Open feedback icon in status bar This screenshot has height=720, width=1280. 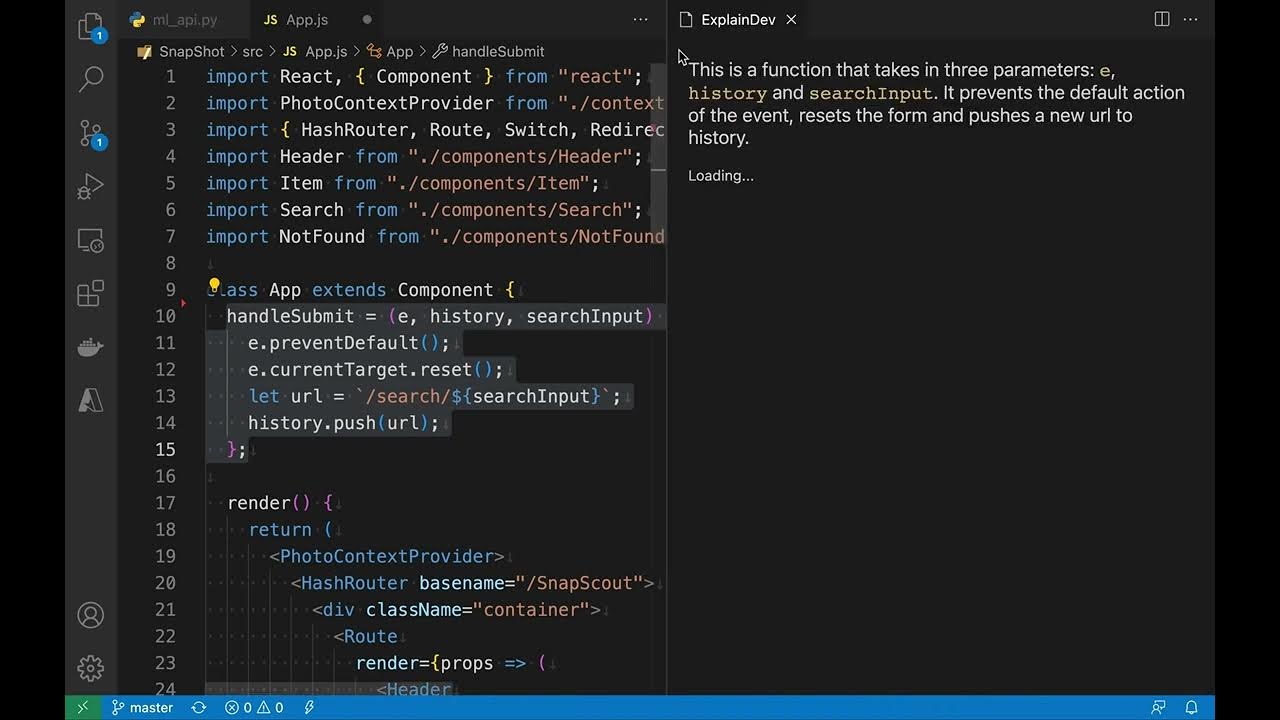pos(1158,707)
